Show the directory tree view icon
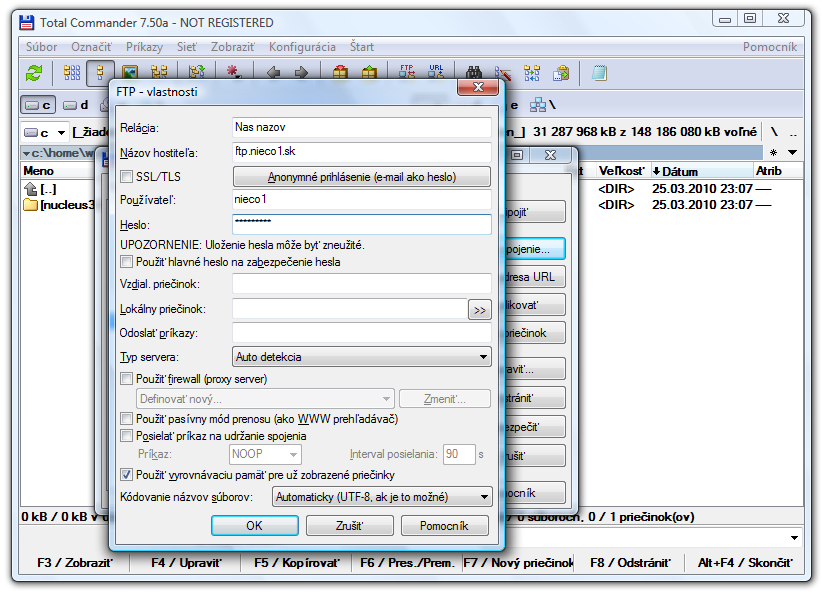This screenshot has height=595, width=822. 159,72
